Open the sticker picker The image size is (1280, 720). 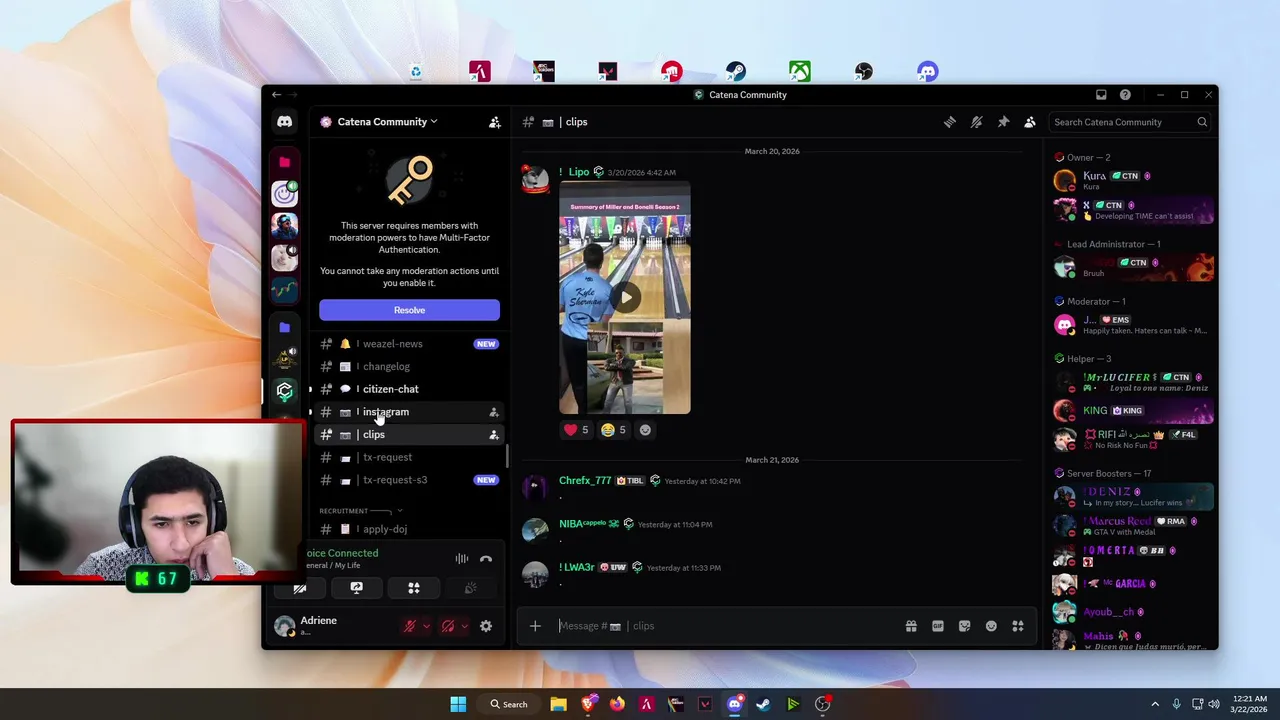(964, 626)
